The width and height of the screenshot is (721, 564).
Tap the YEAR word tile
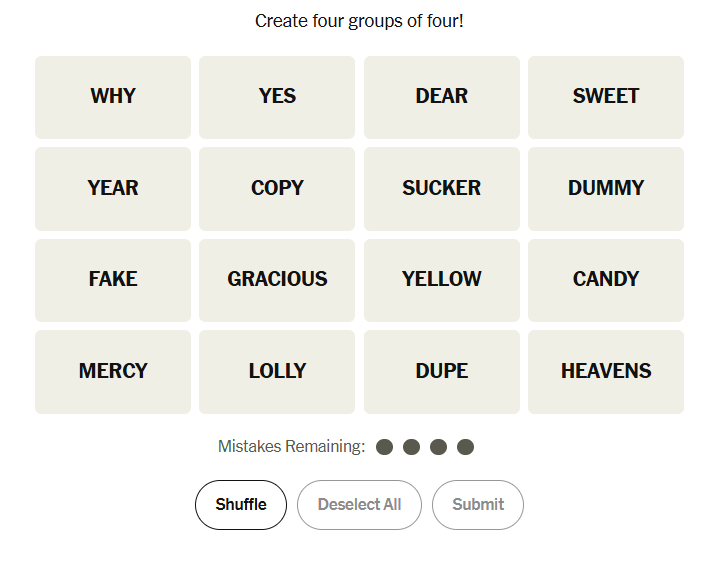click(x=113, y=188)
